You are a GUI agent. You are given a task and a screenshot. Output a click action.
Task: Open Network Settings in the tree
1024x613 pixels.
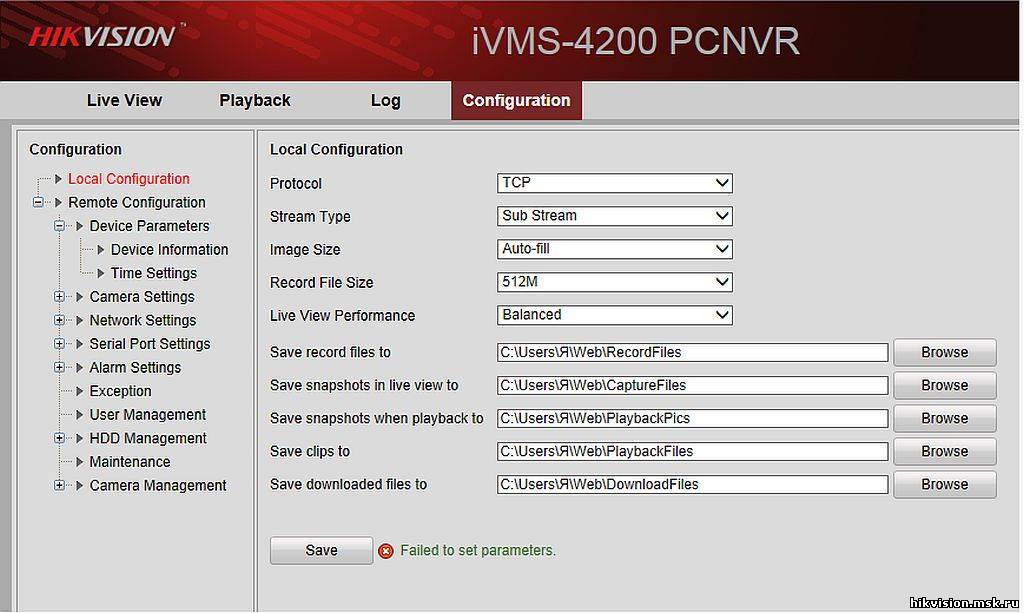coord(142,320)
